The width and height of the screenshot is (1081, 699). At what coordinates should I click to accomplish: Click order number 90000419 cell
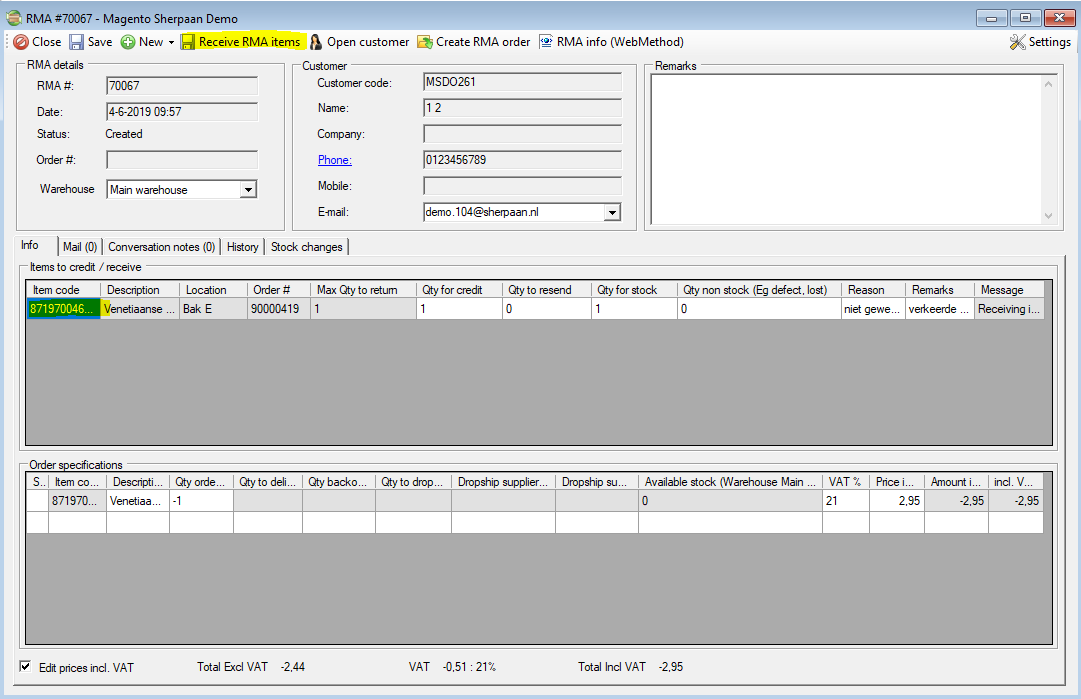(x=279, y=309)
